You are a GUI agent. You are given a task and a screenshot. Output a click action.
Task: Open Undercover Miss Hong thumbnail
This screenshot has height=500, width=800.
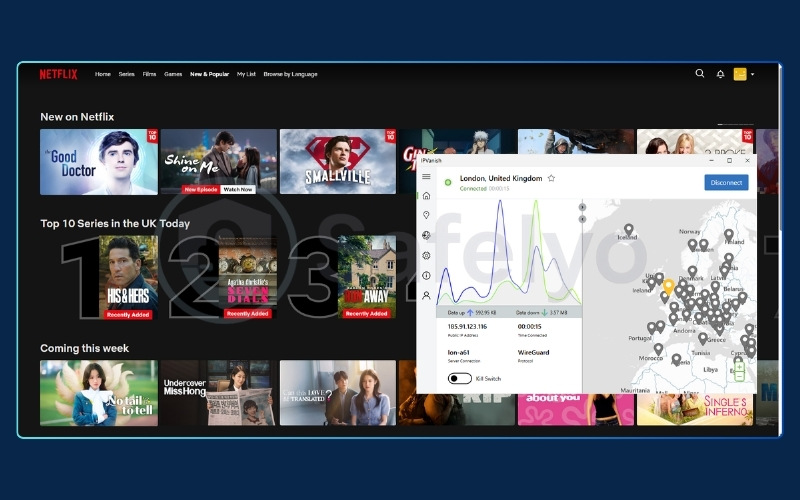click(218, 393)
